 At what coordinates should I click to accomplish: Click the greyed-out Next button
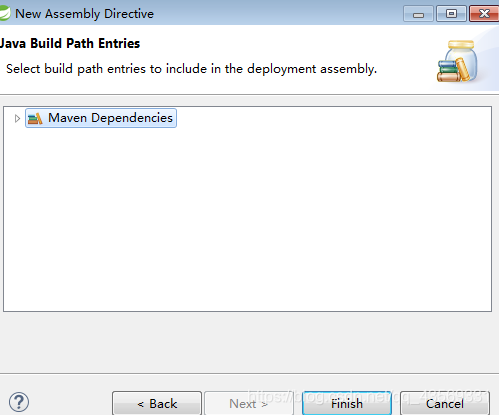[x=249, y=403]
